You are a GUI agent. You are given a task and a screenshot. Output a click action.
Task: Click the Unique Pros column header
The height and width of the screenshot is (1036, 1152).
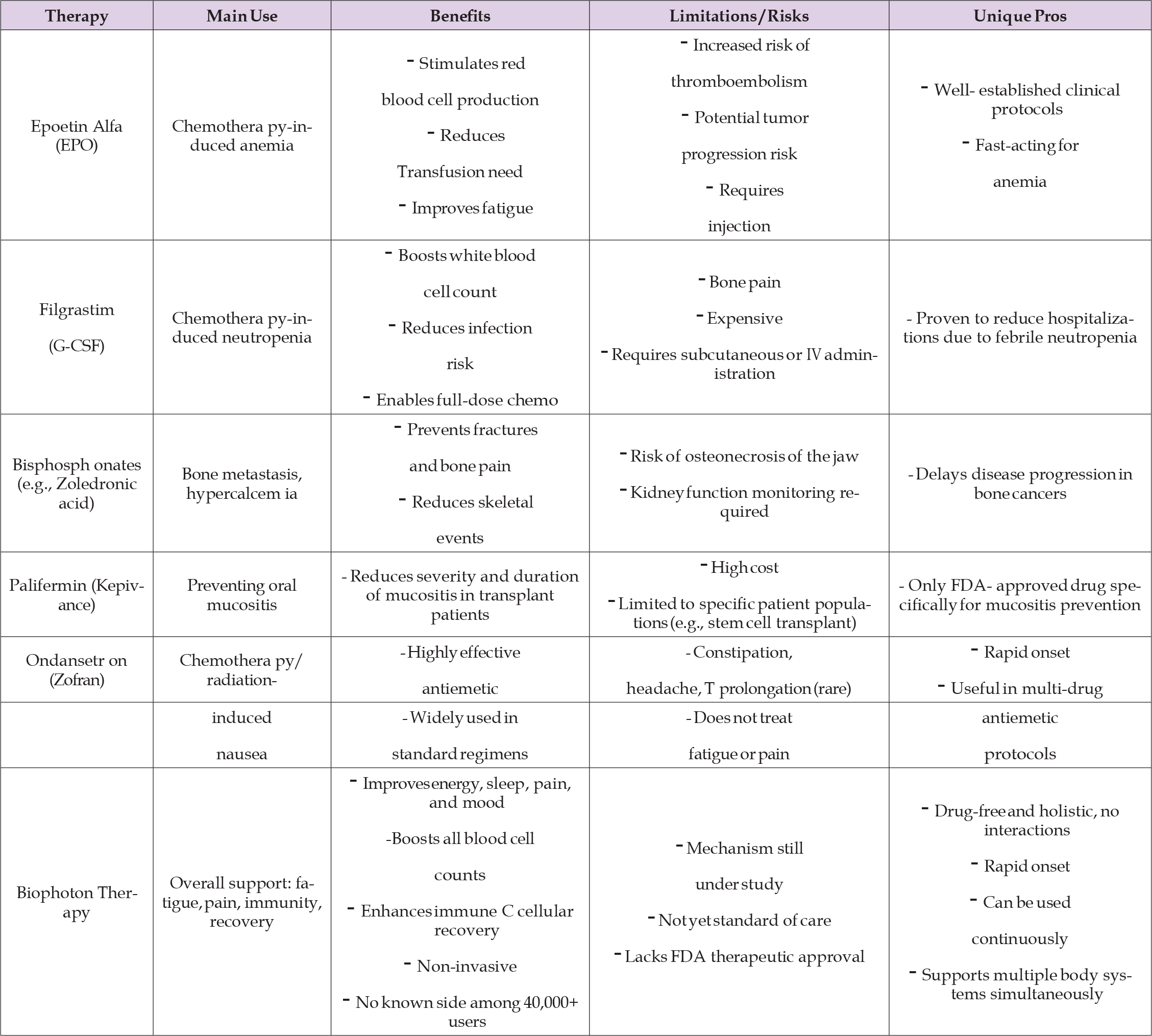click(x=1019, y=15)
